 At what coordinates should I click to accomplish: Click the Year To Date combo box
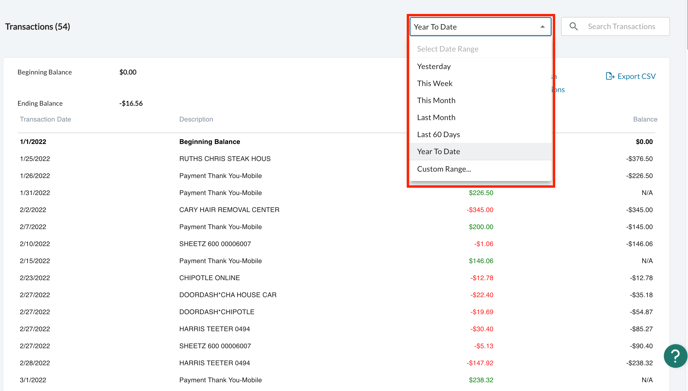[480, 27]
